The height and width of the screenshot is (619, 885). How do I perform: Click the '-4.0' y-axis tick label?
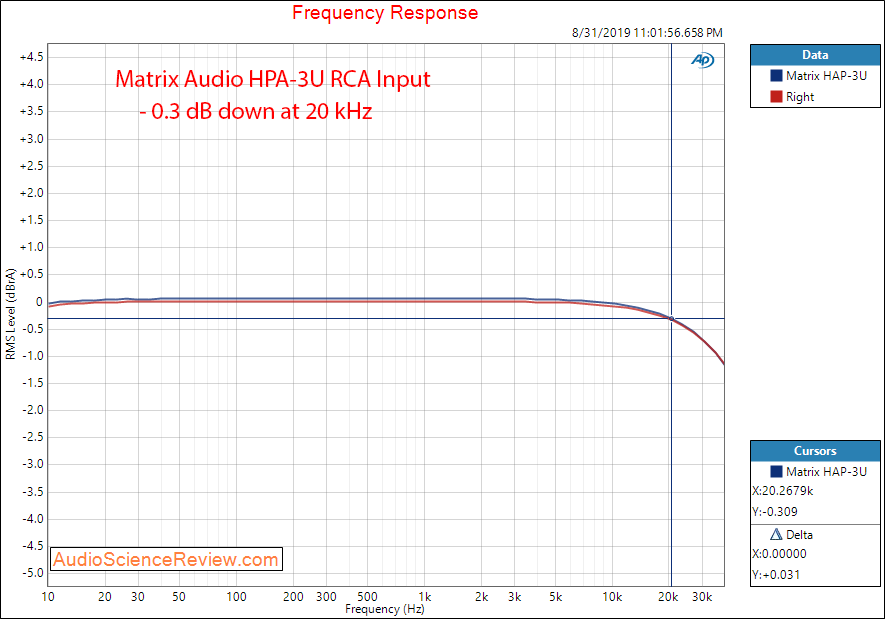[x=33, y=519]
